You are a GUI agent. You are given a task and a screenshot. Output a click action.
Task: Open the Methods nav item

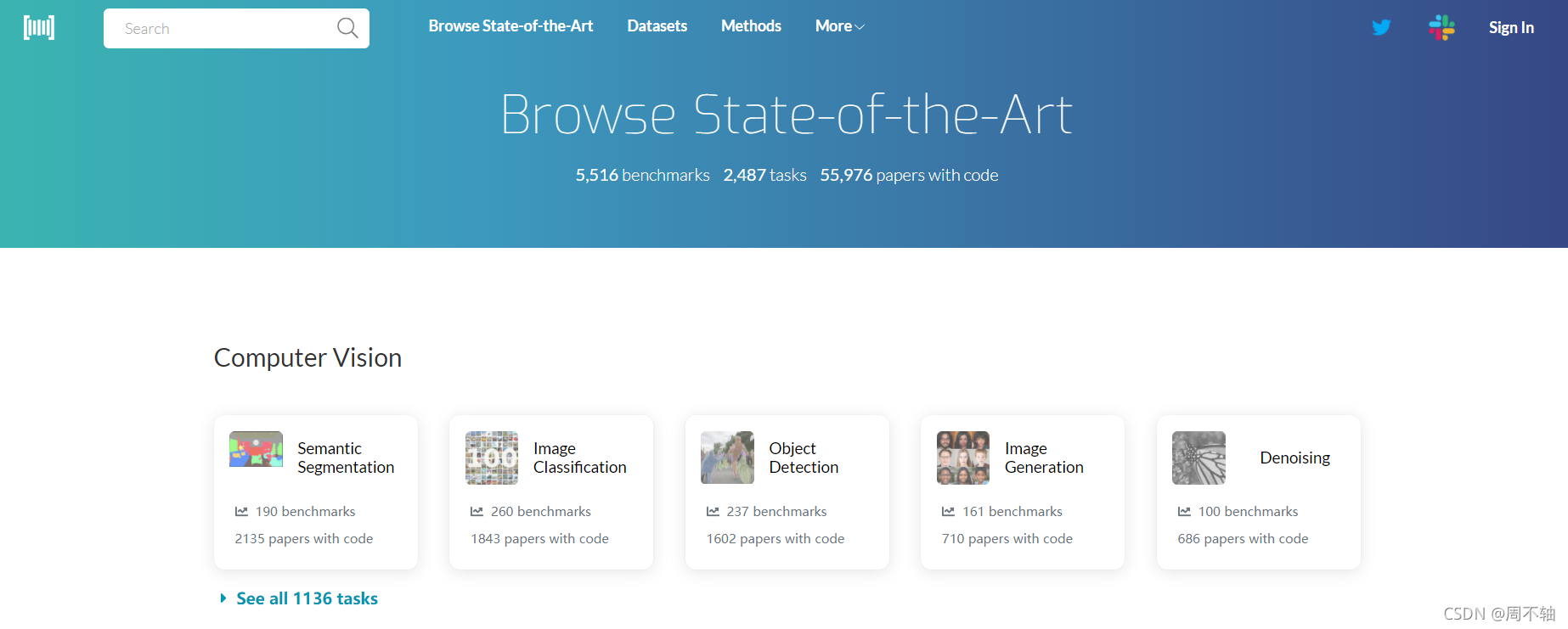[751, 26]
